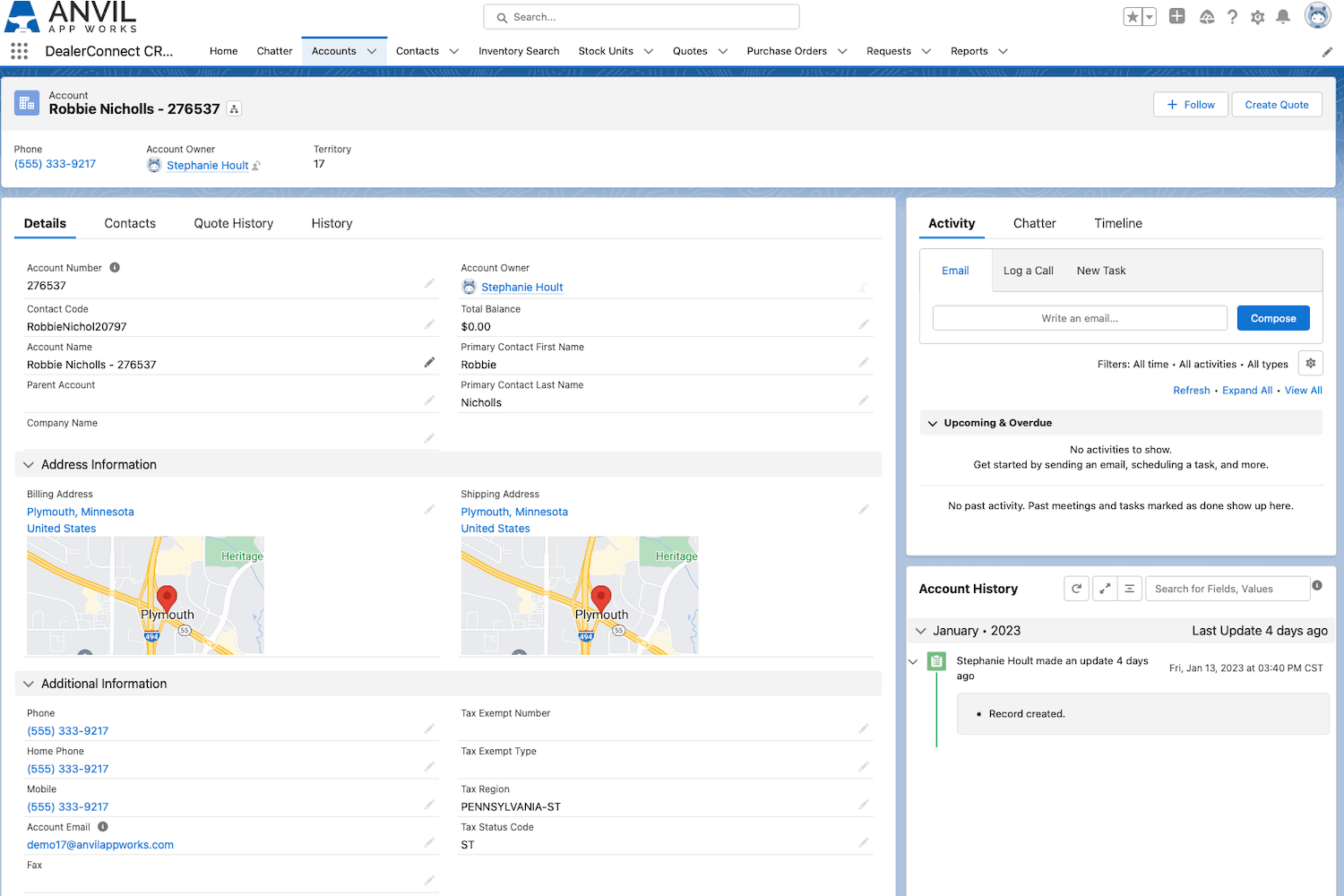Viewport: 1344px width, 896px height.
Task: Click the Account Email info icon
Action: click(103, 826)
